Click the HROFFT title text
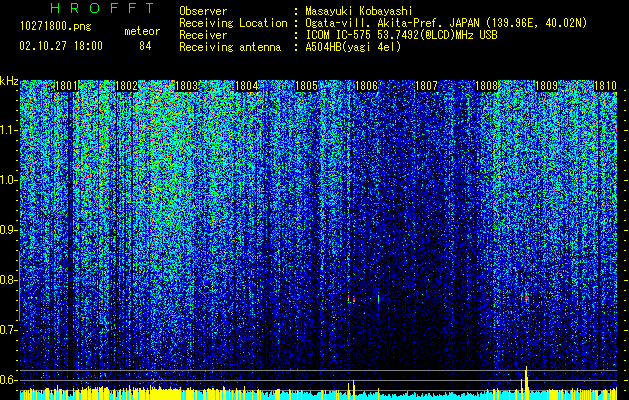This screenshot has width=629, height=400. (102, 8)
